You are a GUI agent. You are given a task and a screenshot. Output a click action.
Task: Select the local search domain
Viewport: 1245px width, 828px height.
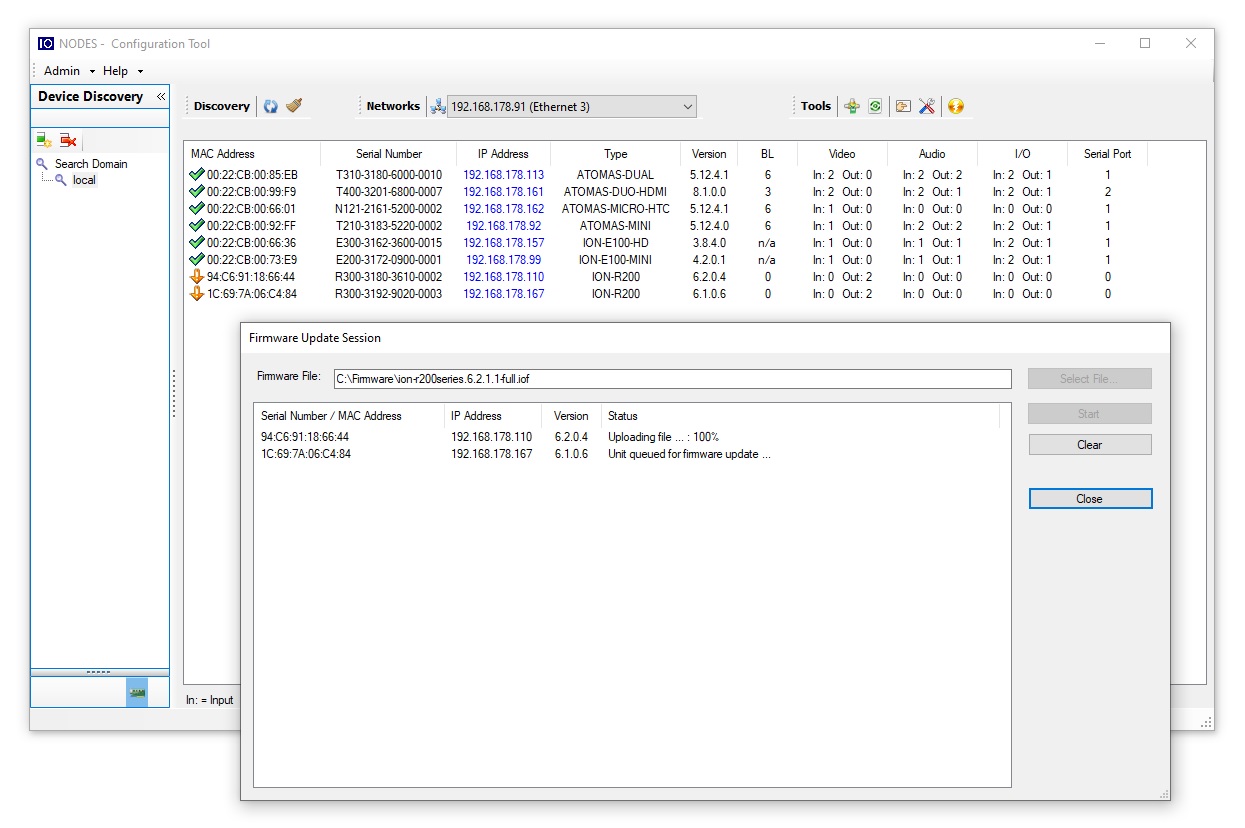[x=85, y=180]
